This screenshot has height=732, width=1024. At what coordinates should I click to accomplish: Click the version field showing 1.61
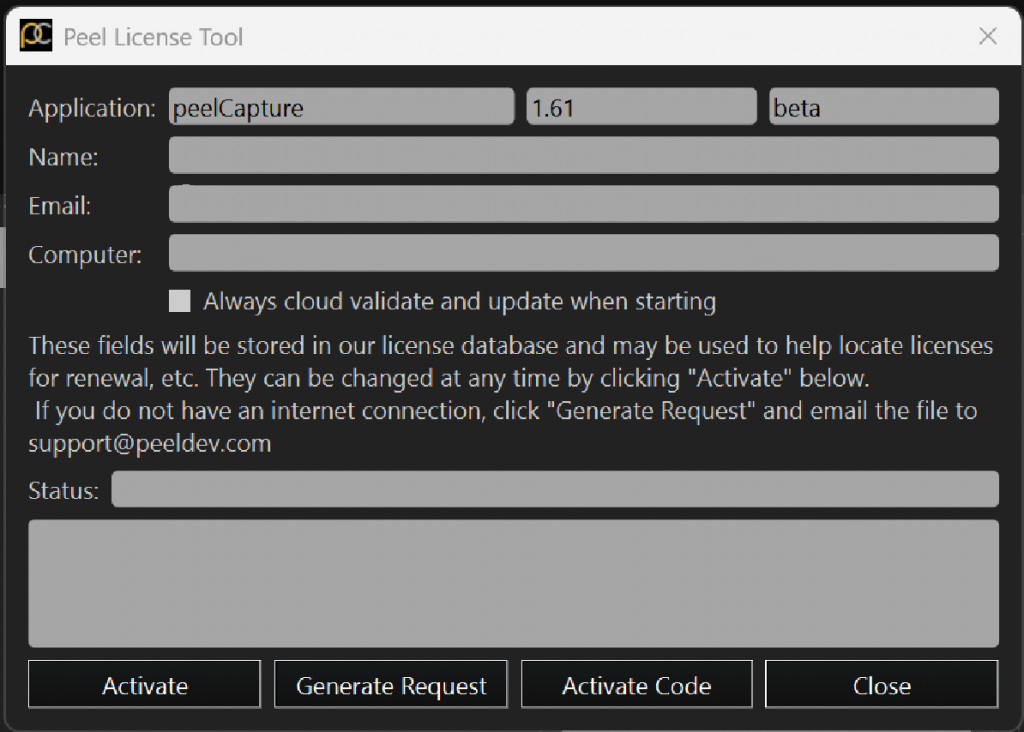(x=641, y=106)
